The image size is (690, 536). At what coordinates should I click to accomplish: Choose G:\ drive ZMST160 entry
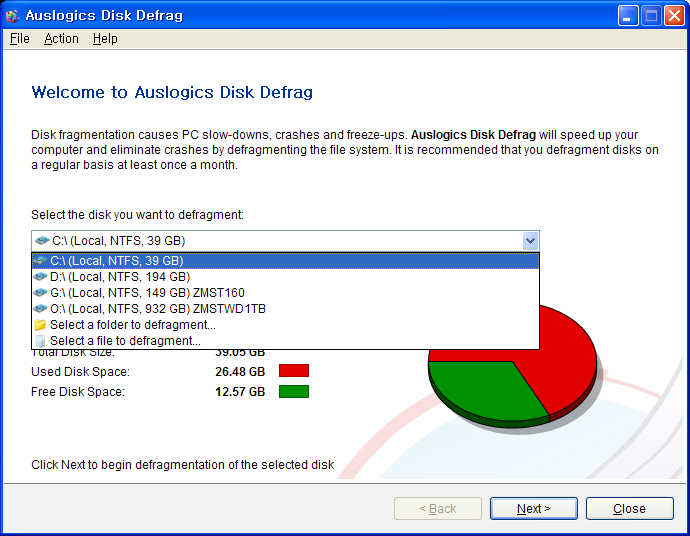click(x=286, y=293)
